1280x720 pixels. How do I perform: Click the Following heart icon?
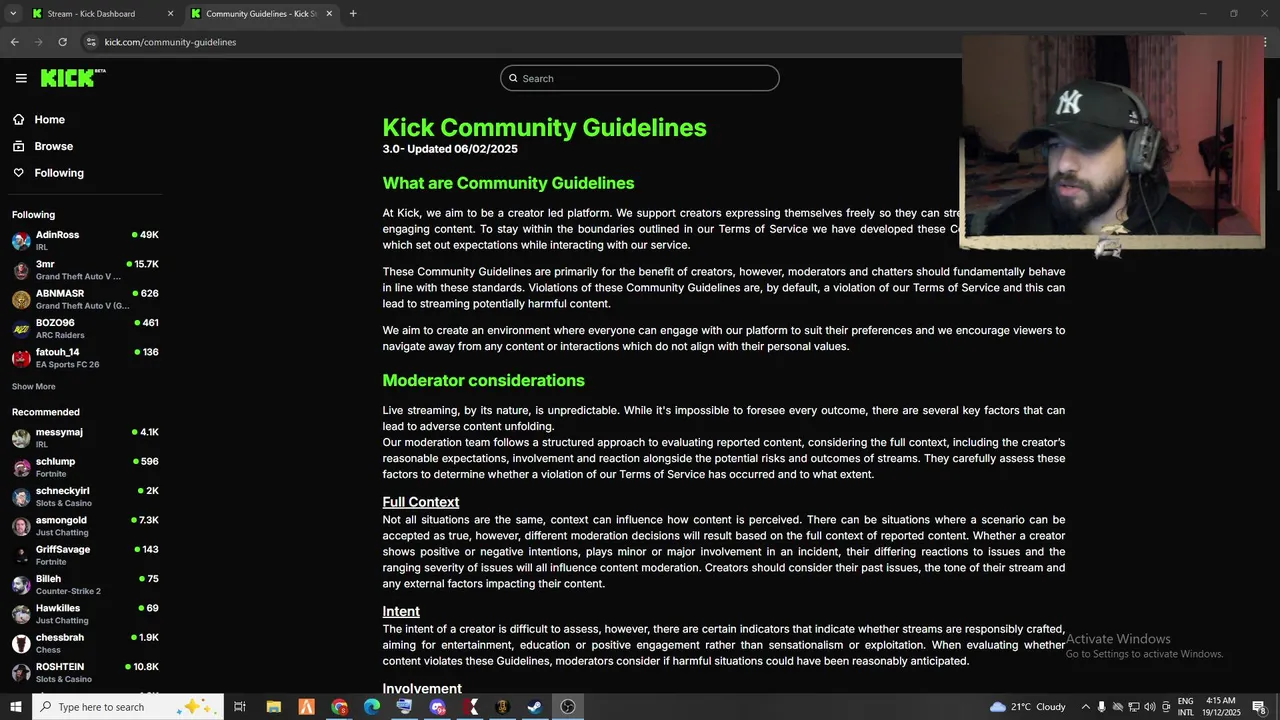pyautogui.click(x=19, y=173)
